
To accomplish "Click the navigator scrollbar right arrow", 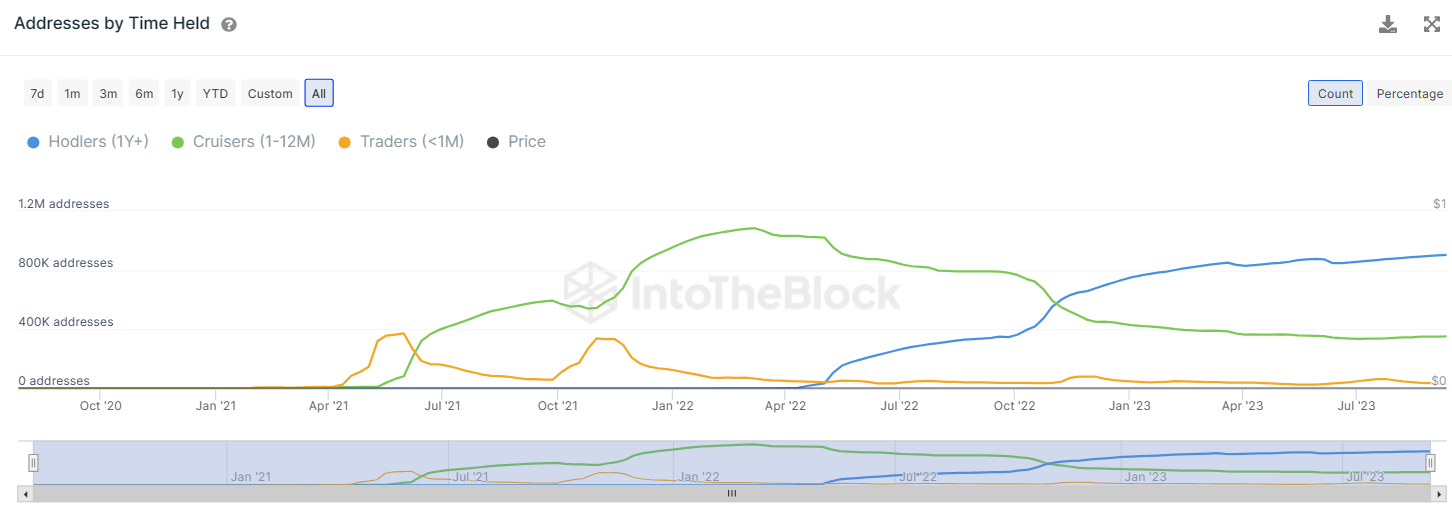I will (x=1437, y=493).
